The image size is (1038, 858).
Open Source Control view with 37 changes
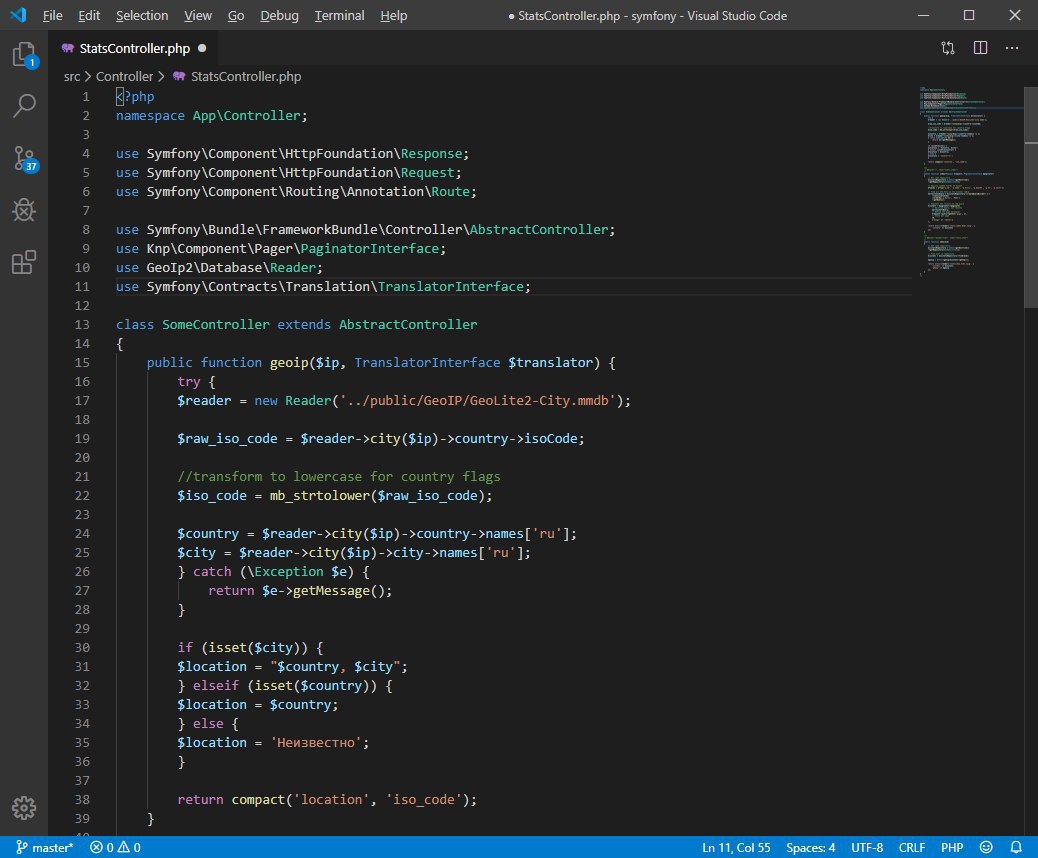24,159
